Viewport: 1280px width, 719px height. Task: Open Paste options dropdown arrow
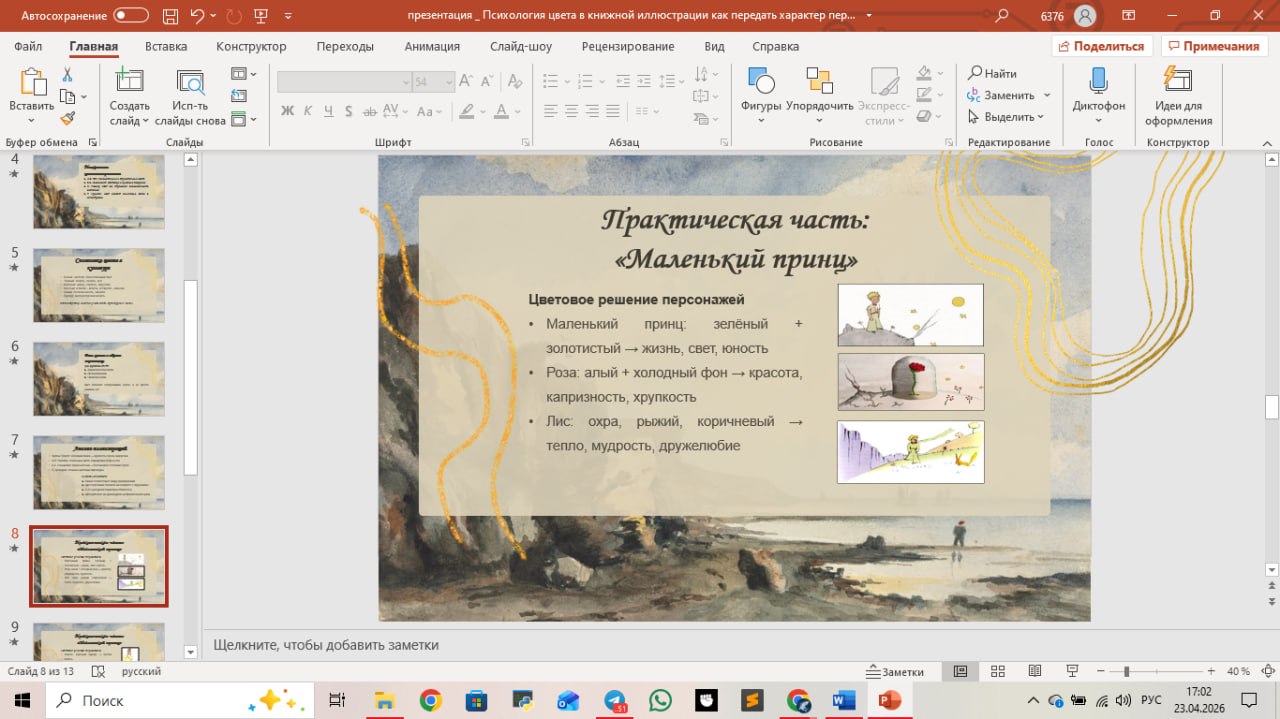point(33,120)
